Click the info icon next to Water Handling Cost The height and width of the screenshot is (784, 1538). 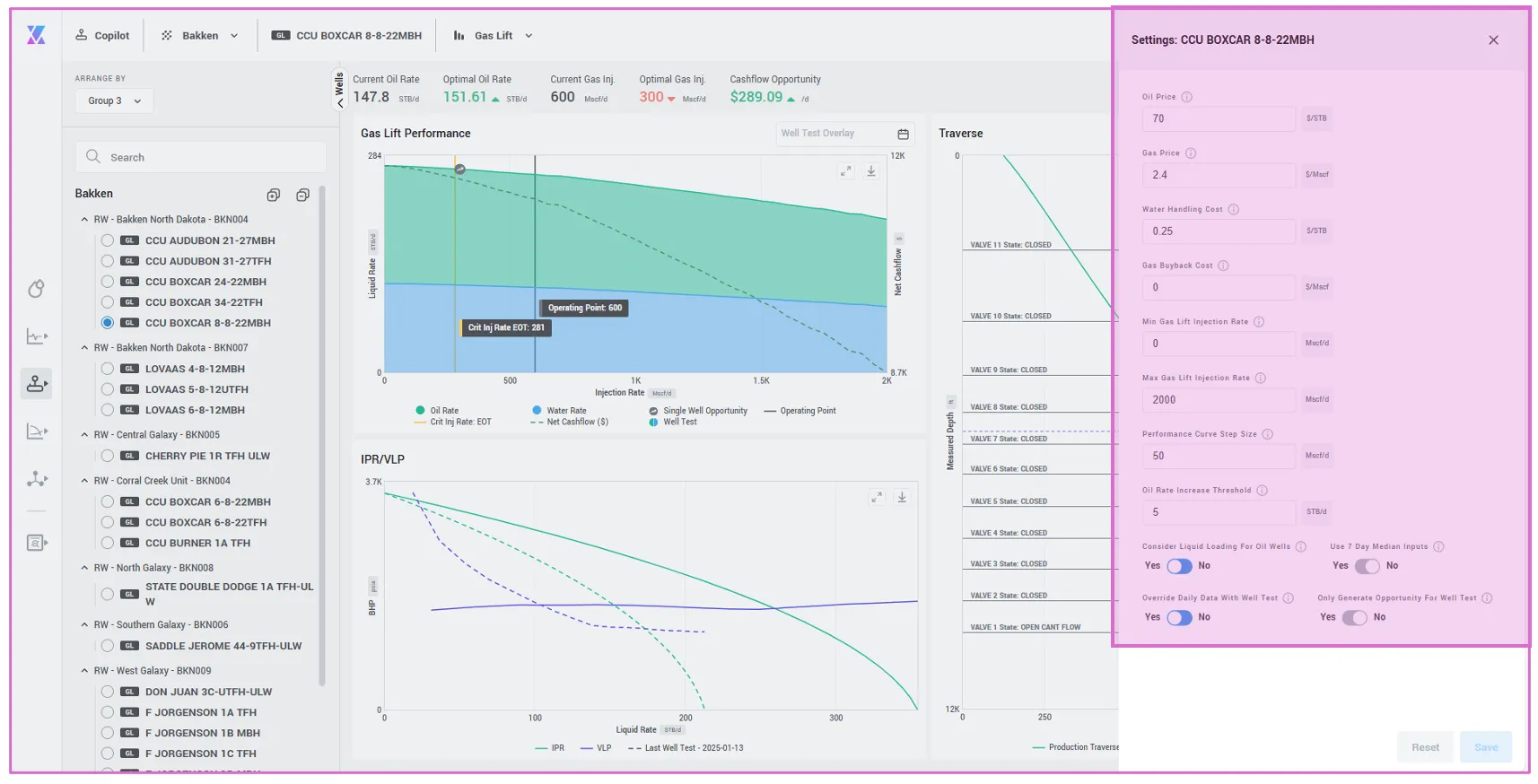pos(1233,209)
